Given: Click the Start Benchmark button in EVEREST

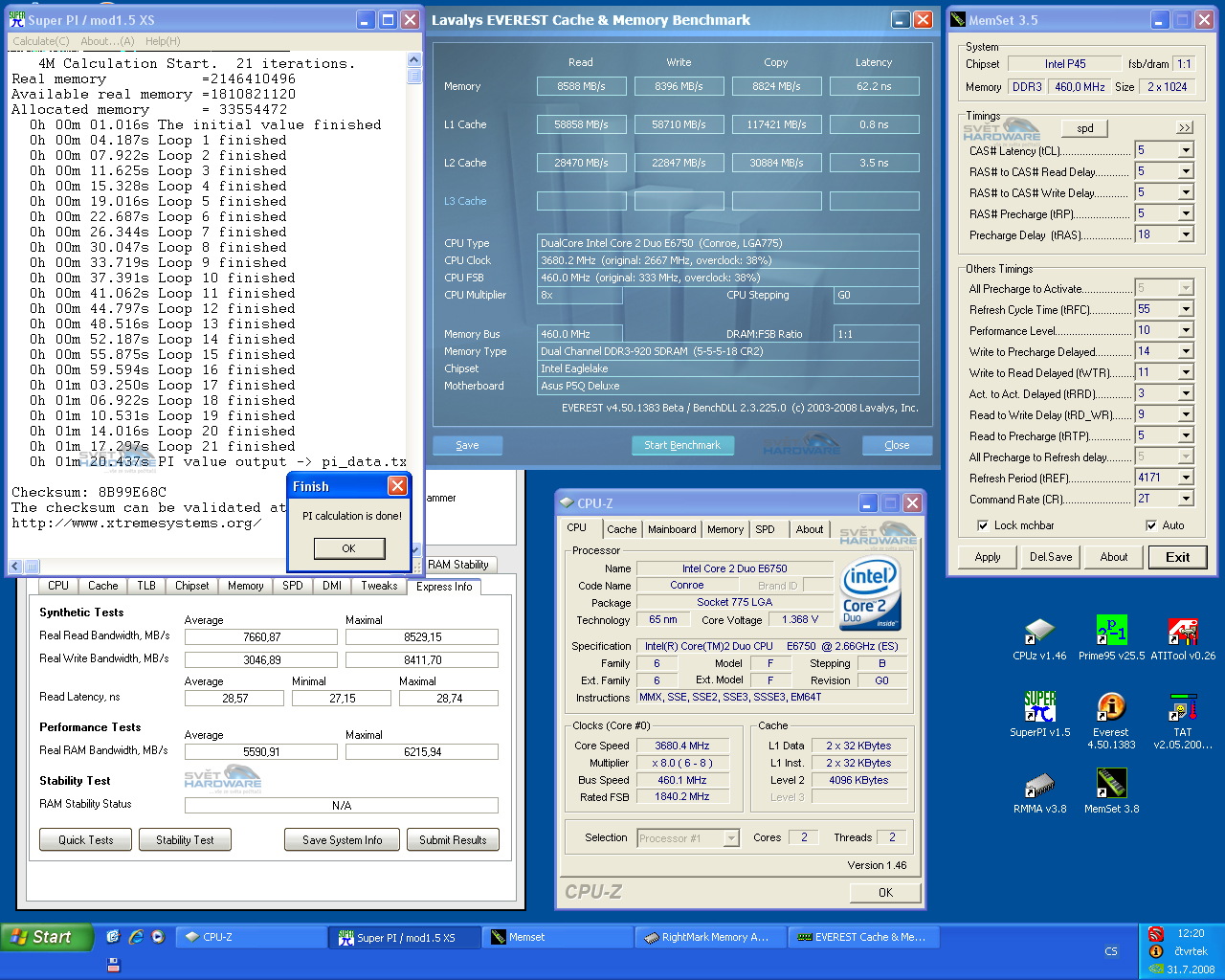Looking at the screenshot, I should [x=682, y=445].
